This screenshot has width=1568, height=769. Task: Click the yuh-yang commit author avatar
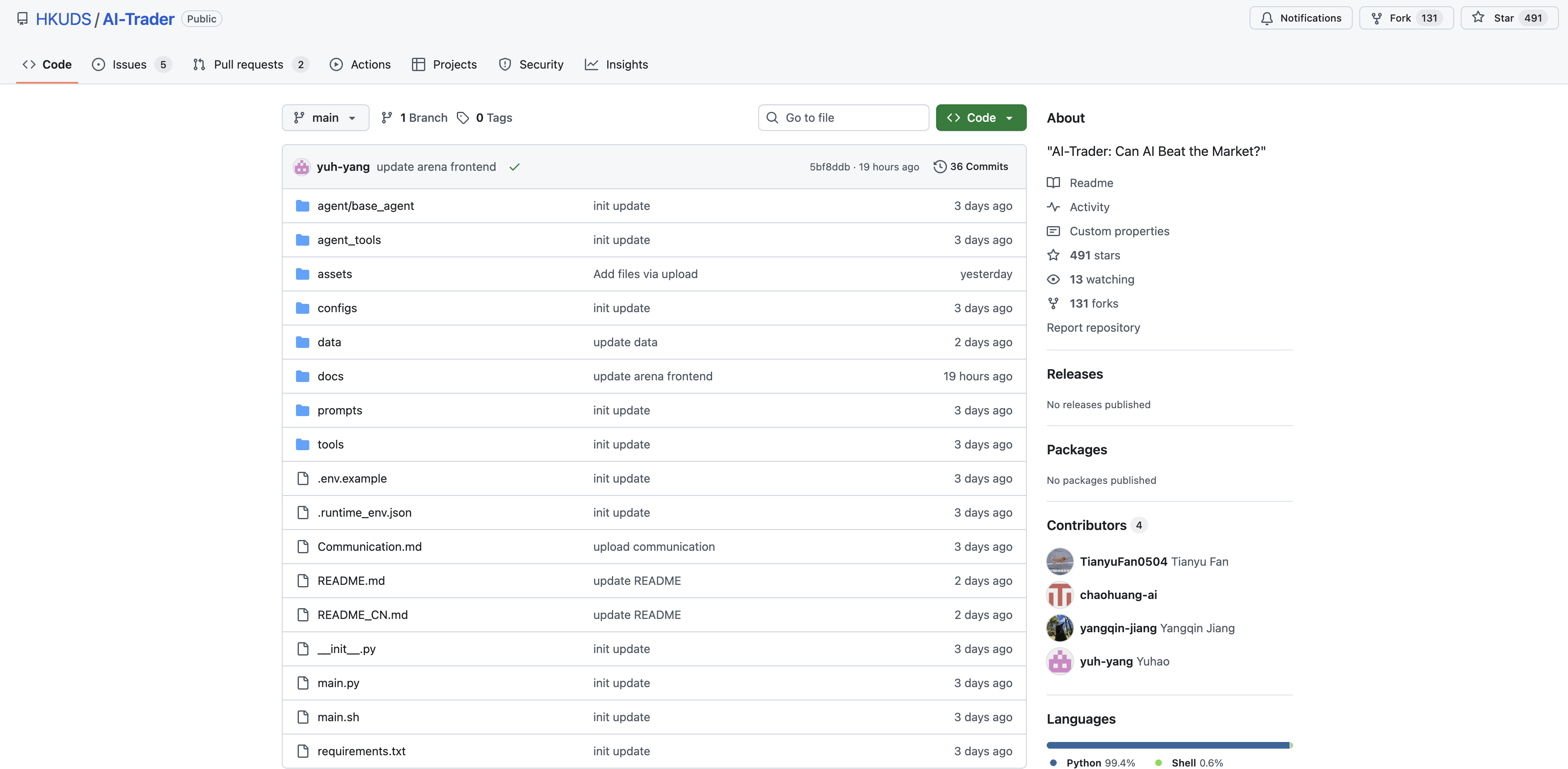301,167
